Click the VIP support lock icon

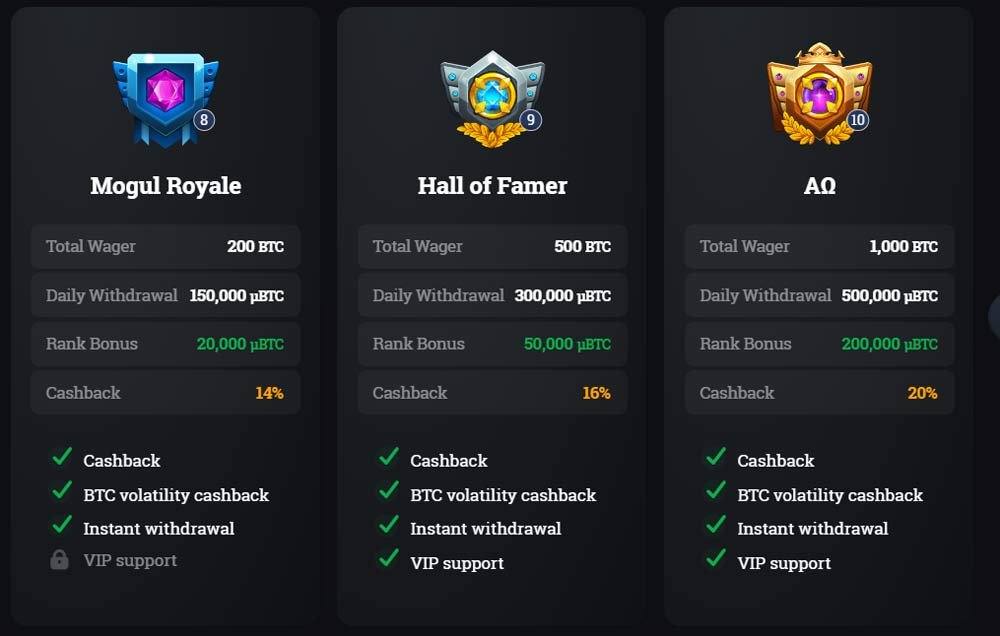59,559
